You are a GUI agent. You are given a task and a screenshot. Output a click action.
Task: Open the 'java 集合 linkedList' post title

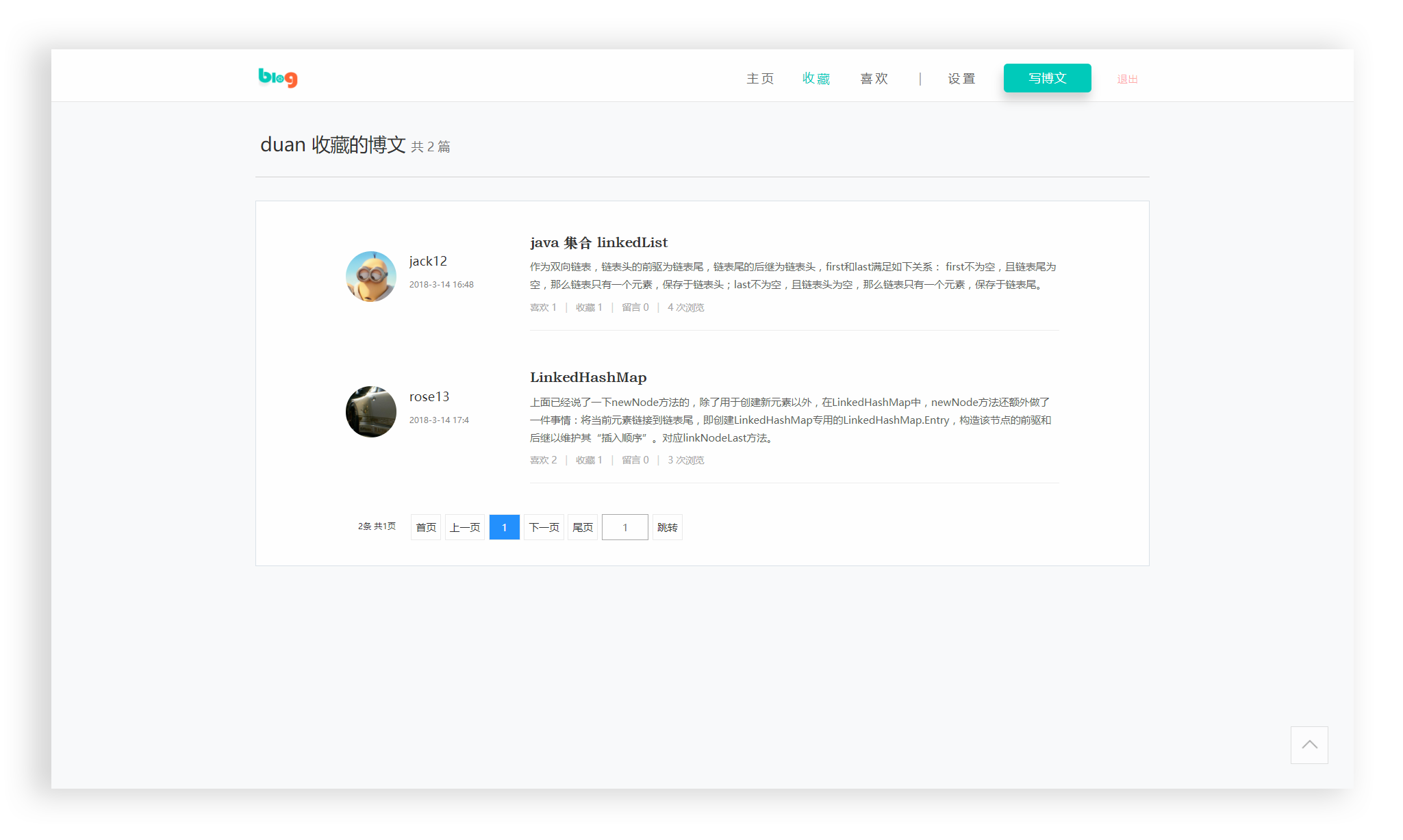click(x=598, y=242)
